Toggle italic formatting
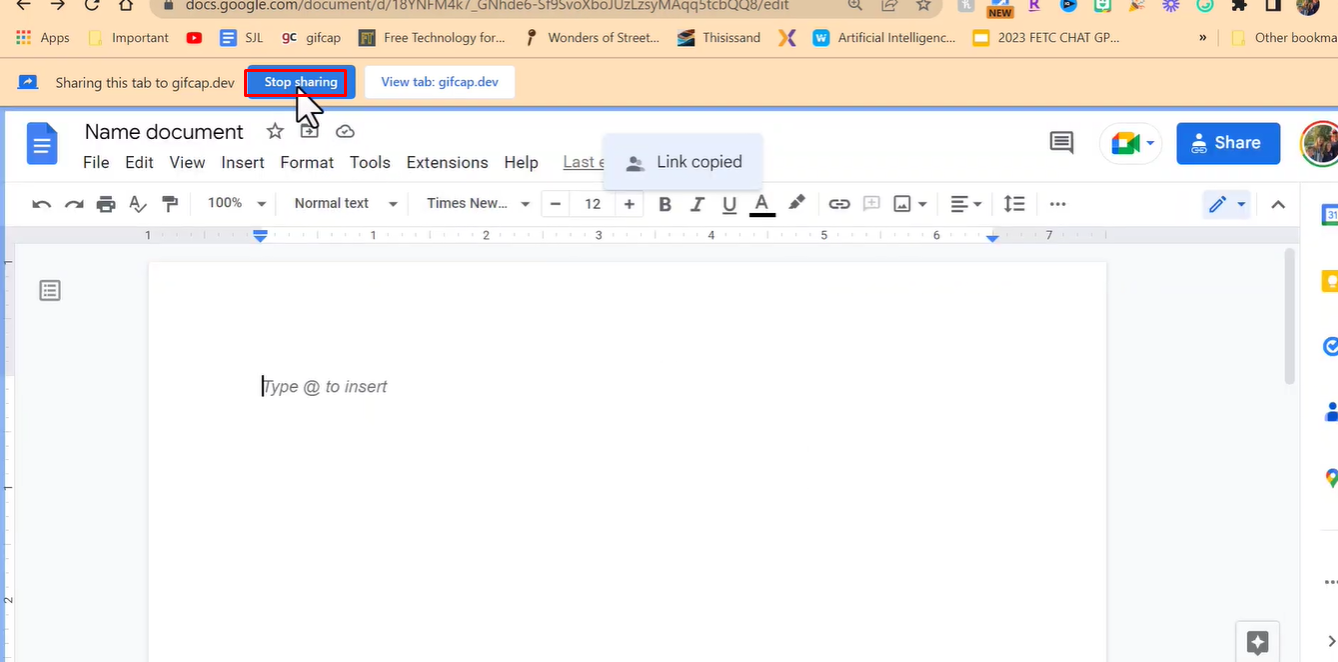 pyautogui.click(x=697, y=203)
